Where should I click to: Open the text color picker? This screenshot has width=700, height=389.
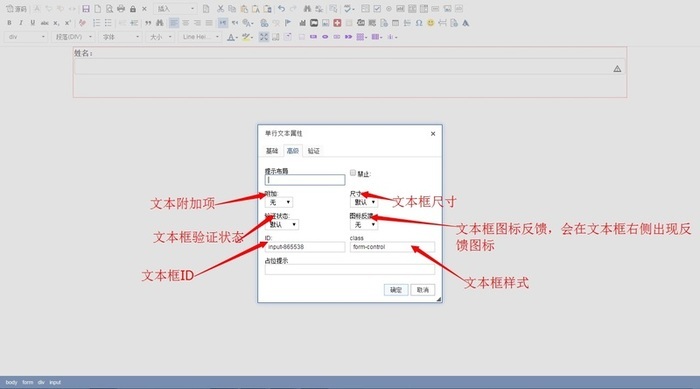[x=231, y=37]
